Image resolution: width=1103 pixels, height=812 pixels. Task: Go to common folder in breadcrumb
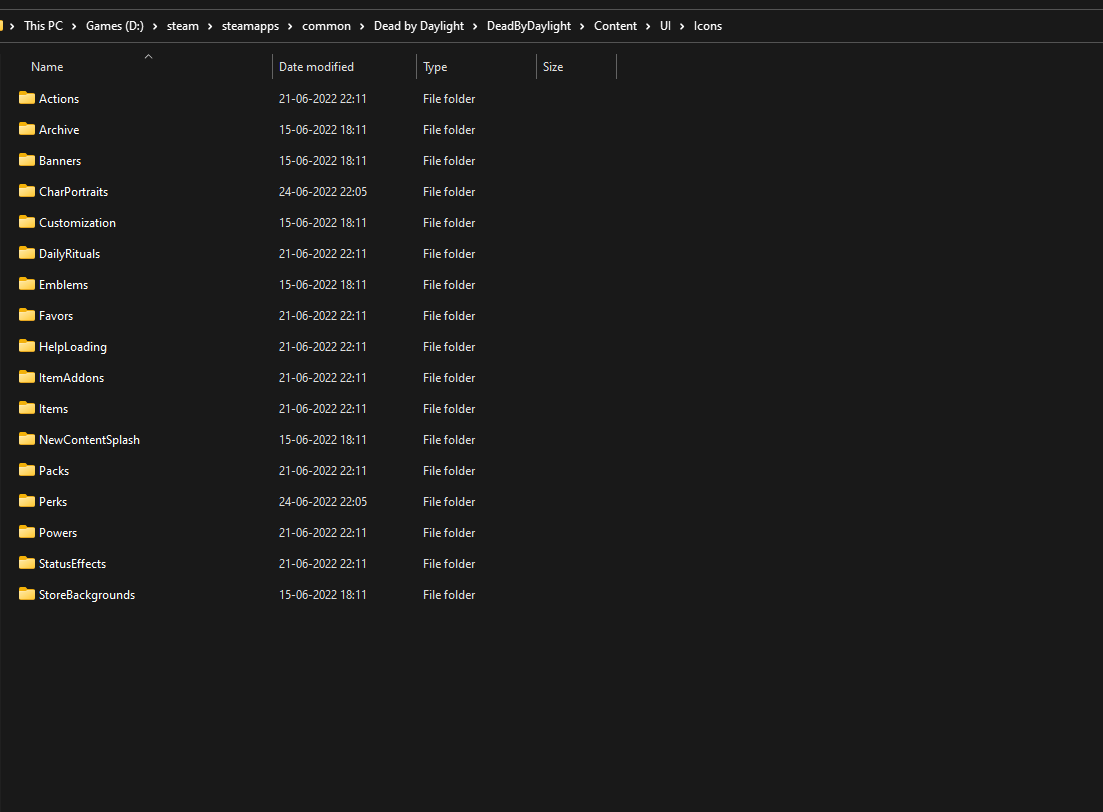[326, 26]
